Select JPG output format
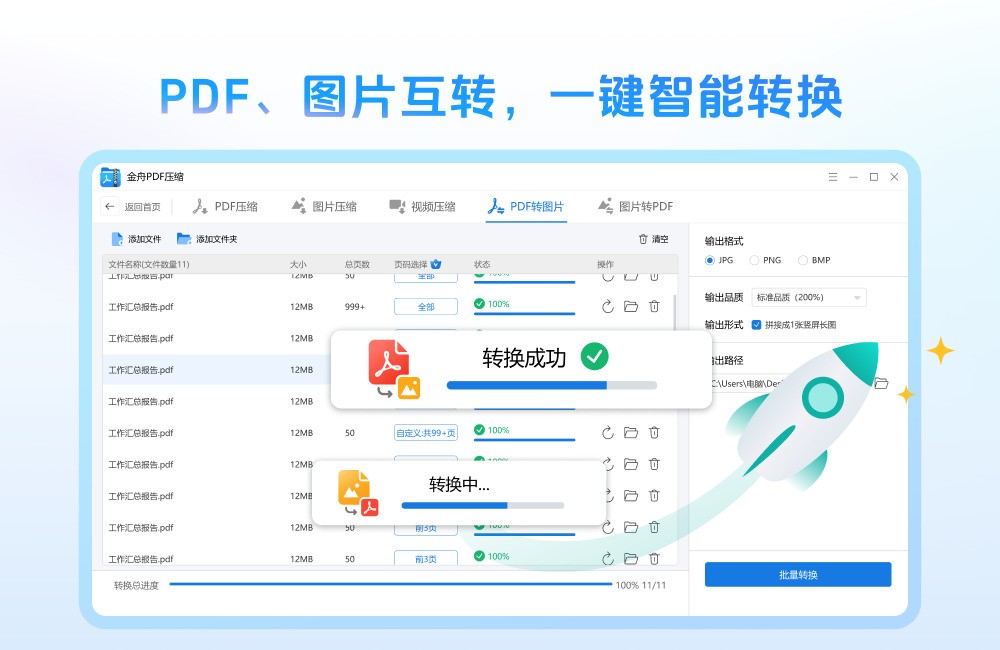This screenshot has width=1000, height=650. pyautogui.click(x=710, y=260)
